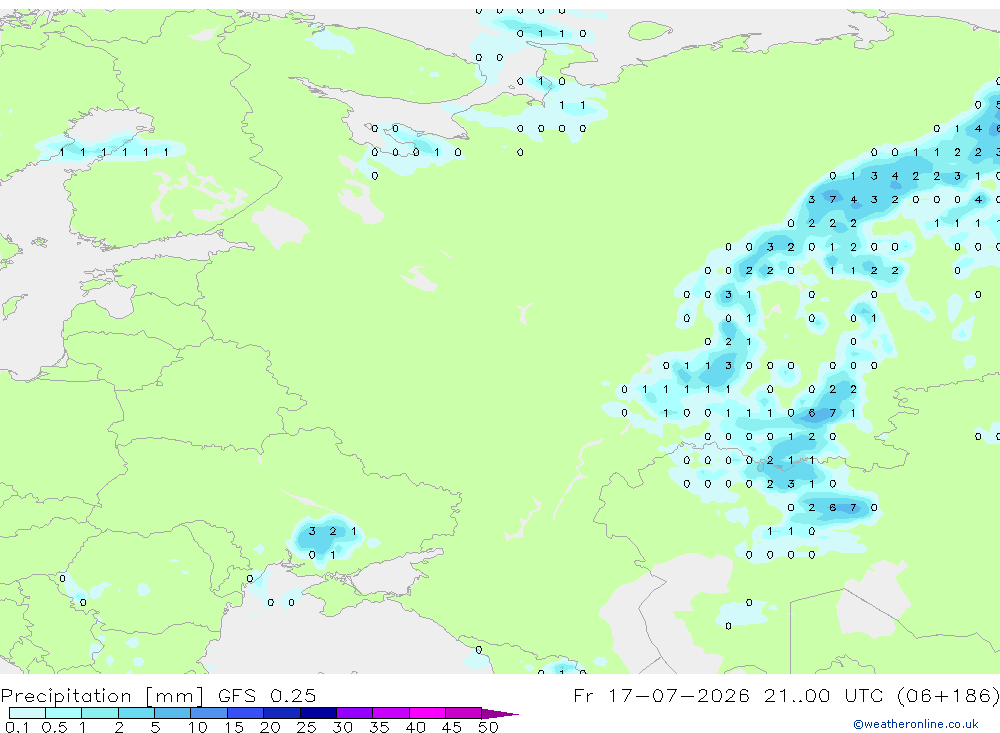Click the 0.1–0.5 mm palest legend swatch

click(27, 713)
